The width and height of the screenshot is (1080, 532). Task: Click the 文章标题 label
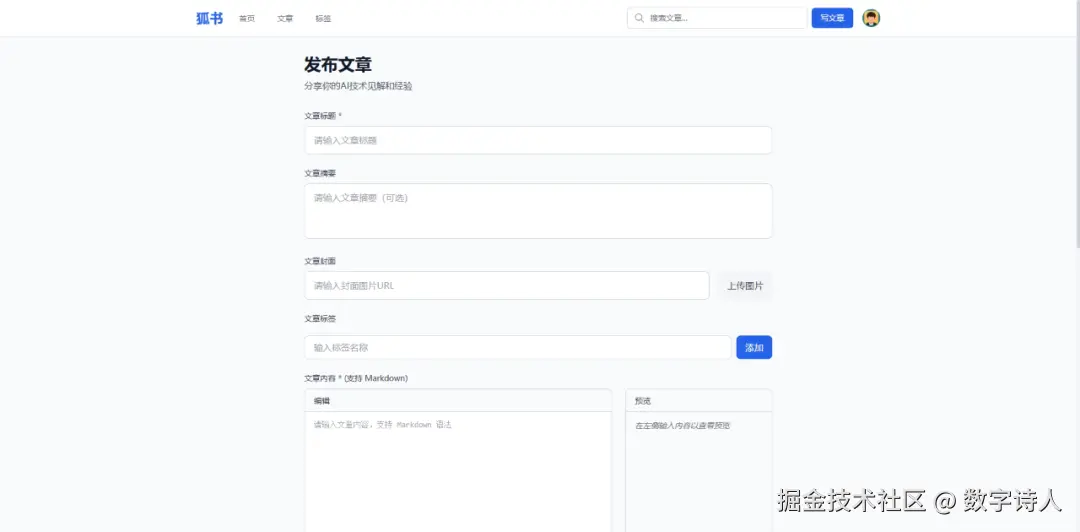[323, 116]
